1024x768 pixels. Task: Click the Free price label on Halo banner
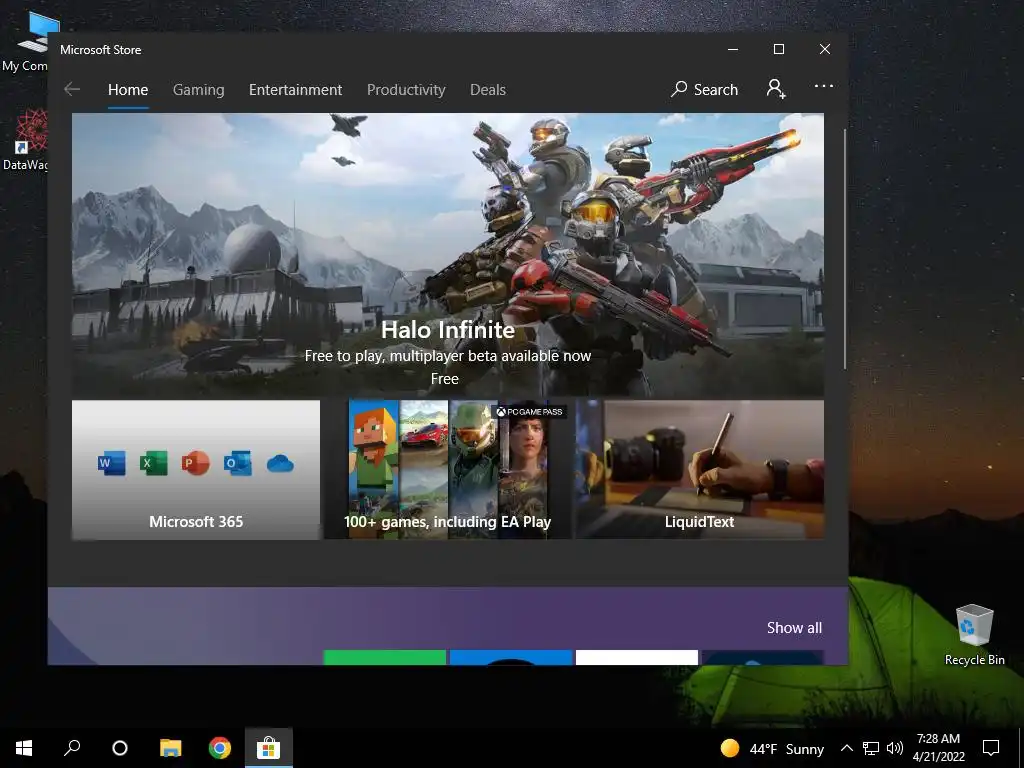click(445, 379)
